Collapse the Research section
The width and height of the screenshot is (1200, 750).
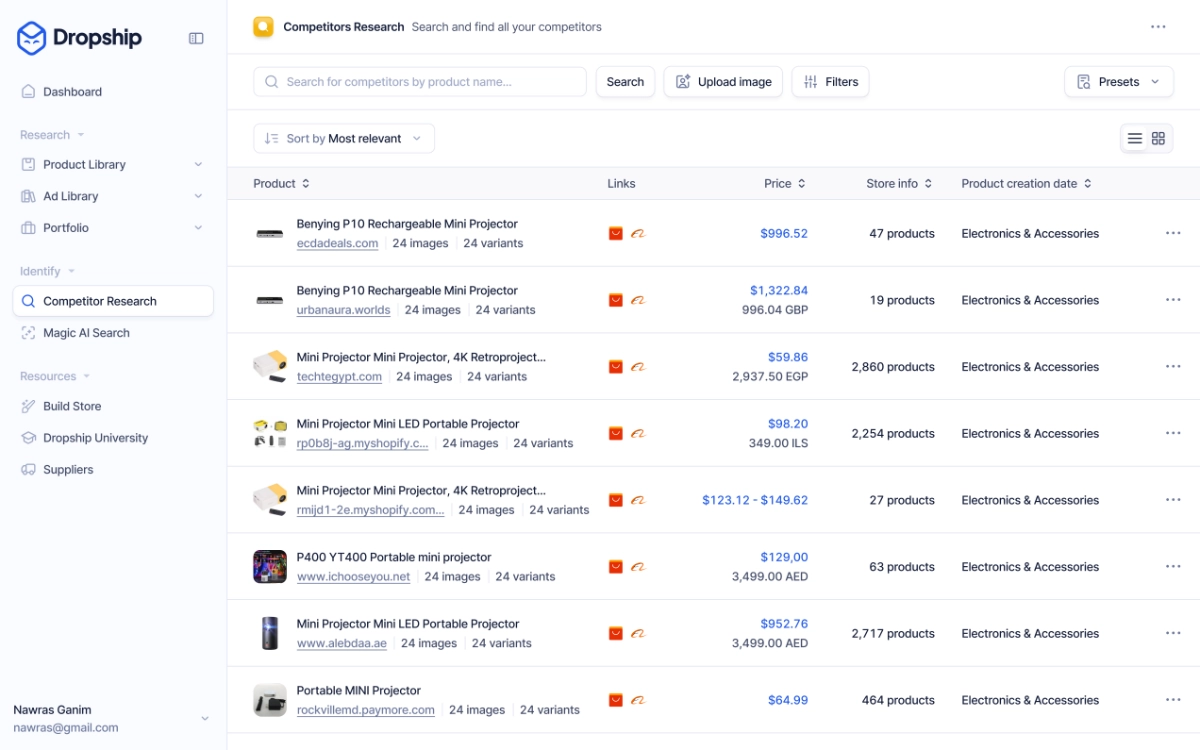pyautogui.click(x=52, y=135)
